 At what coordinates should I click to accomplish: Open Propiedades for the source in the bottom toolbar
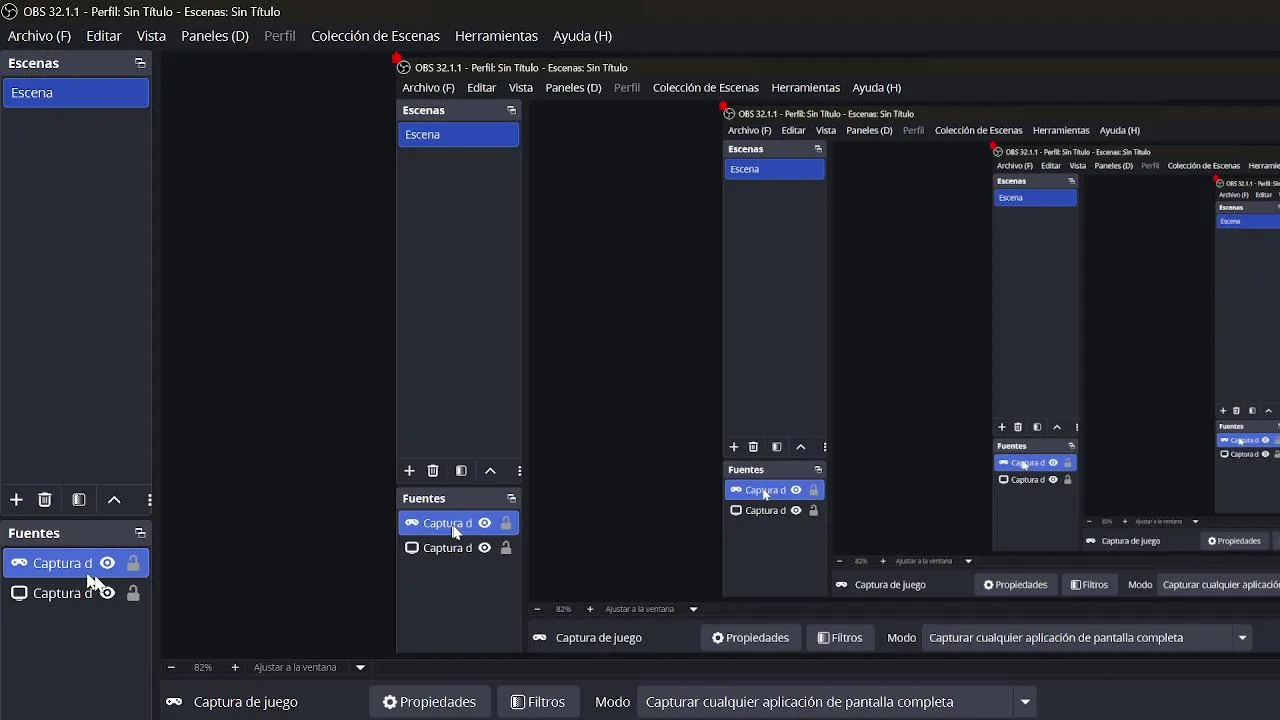(x=429, y=702)
